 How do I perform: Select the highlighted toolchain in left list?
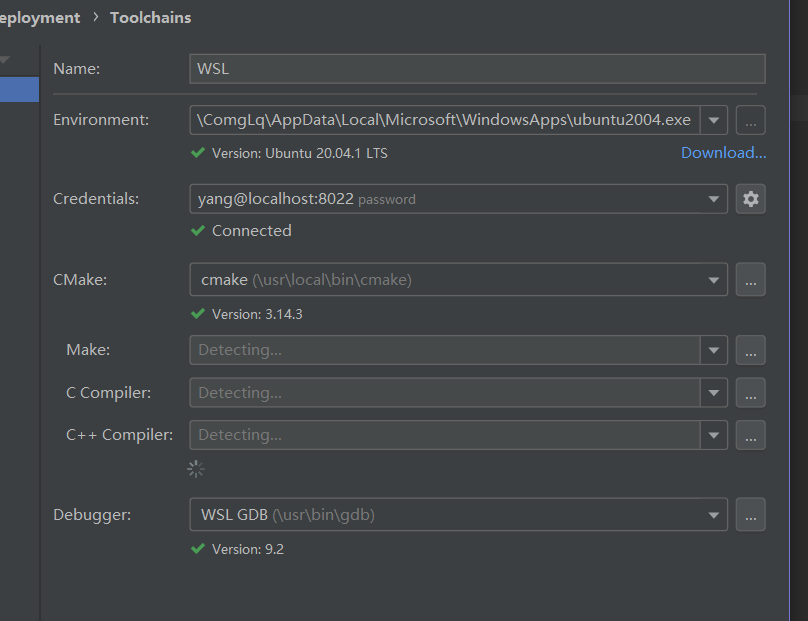click(19, 90)
